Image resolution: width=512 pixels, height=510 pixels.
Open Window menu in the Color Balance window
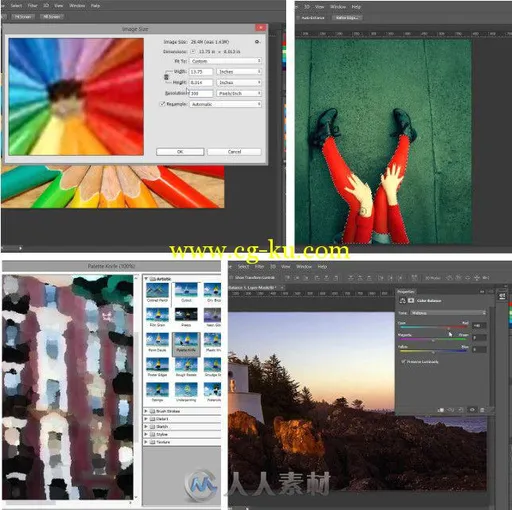(x=304, y=267)
